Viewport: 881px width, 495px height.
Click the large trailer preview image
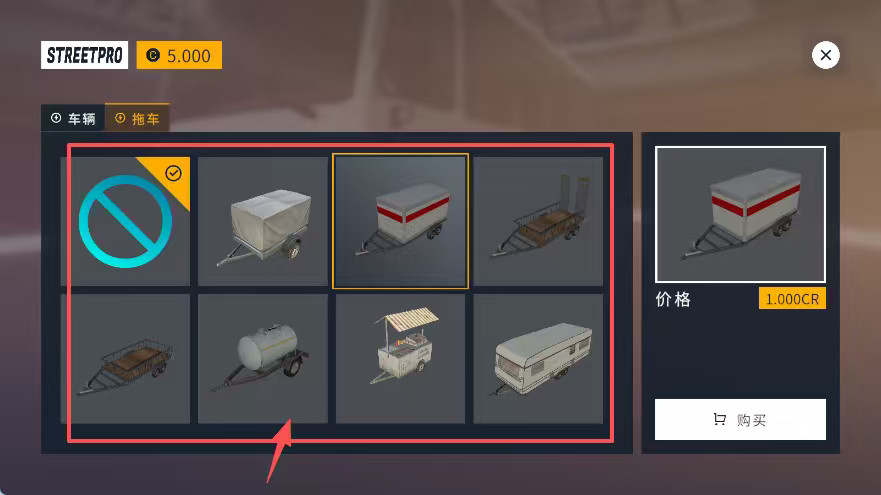coord(740,214)
